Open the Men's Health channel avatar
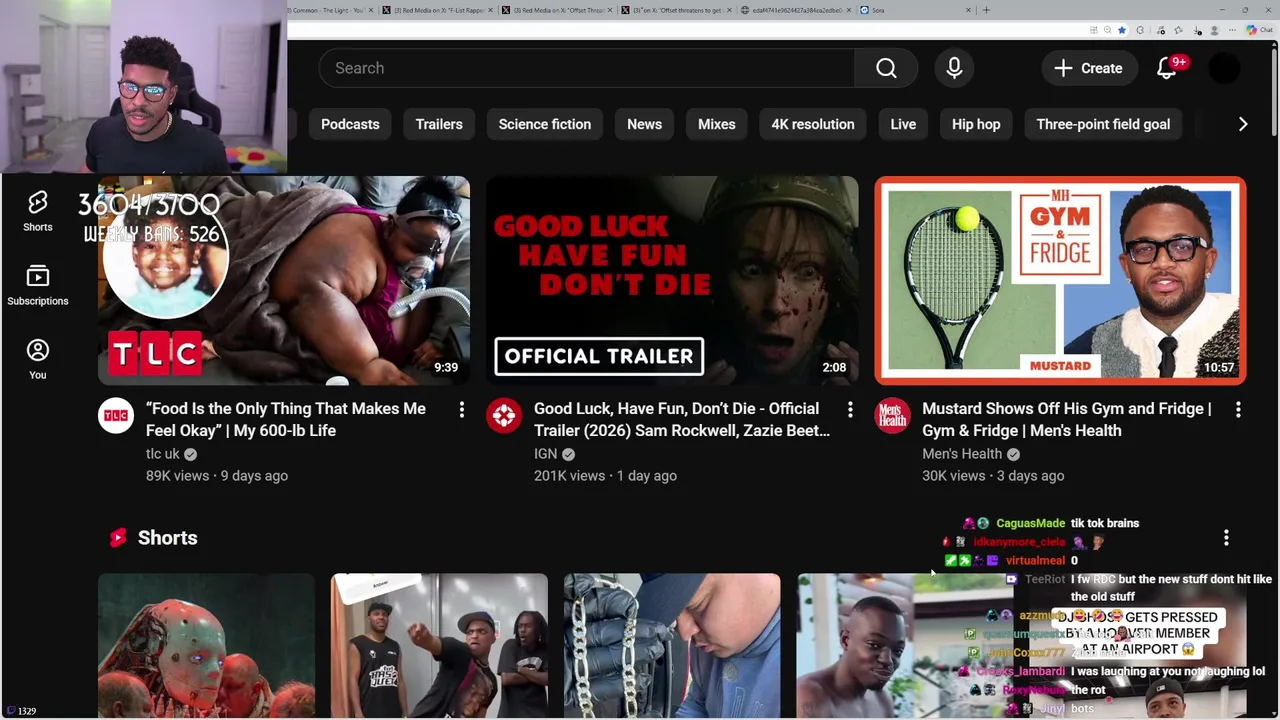 coord(892,415)
